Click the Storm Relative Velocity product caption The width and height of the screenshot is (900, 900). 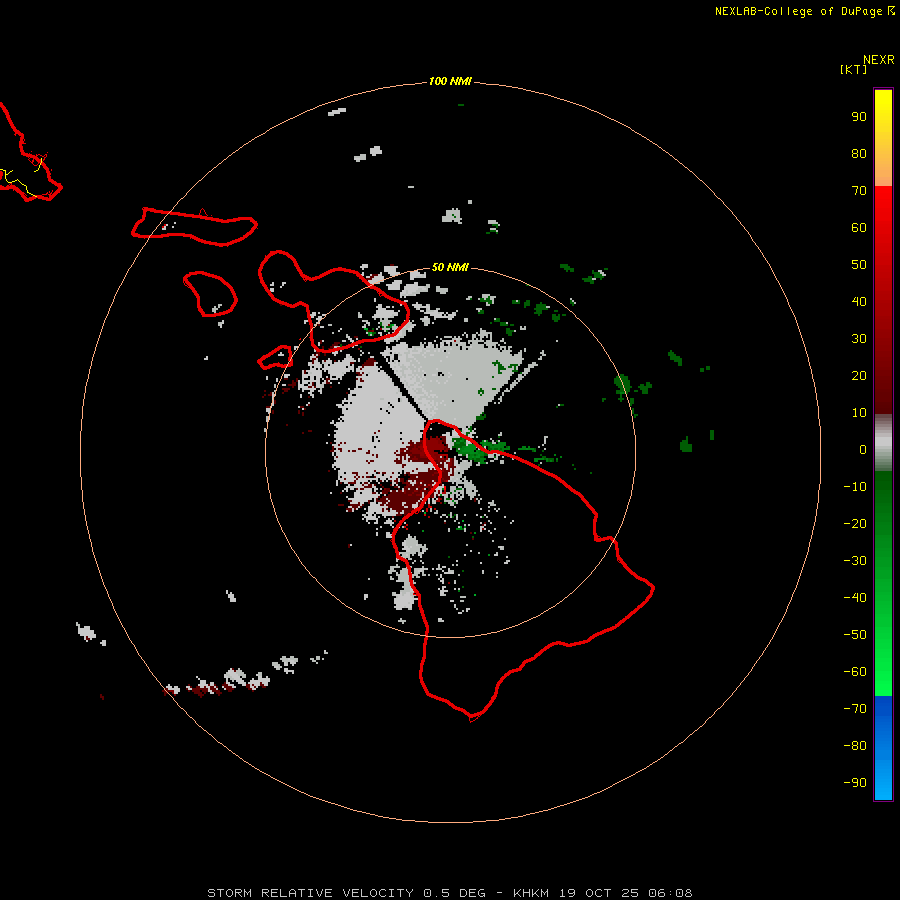449,893
